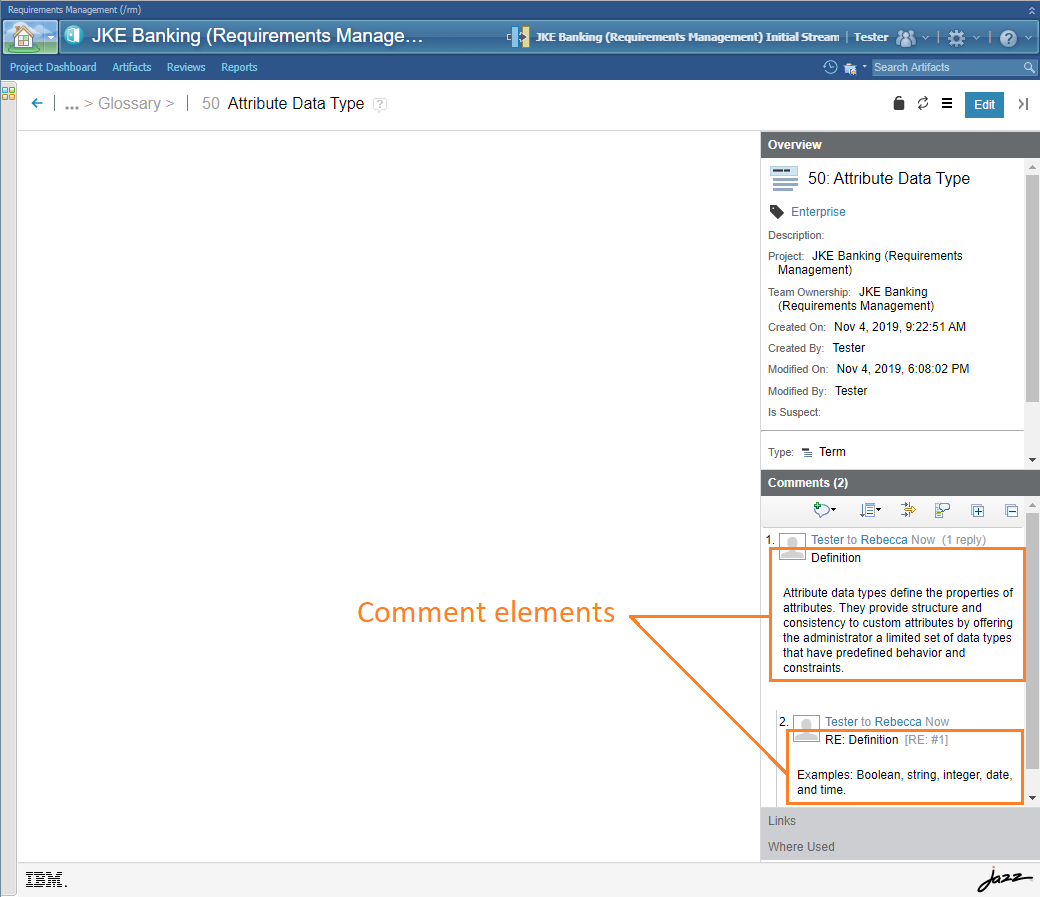Click the IBM logo in footer
1040x897 pixels.
45,880
